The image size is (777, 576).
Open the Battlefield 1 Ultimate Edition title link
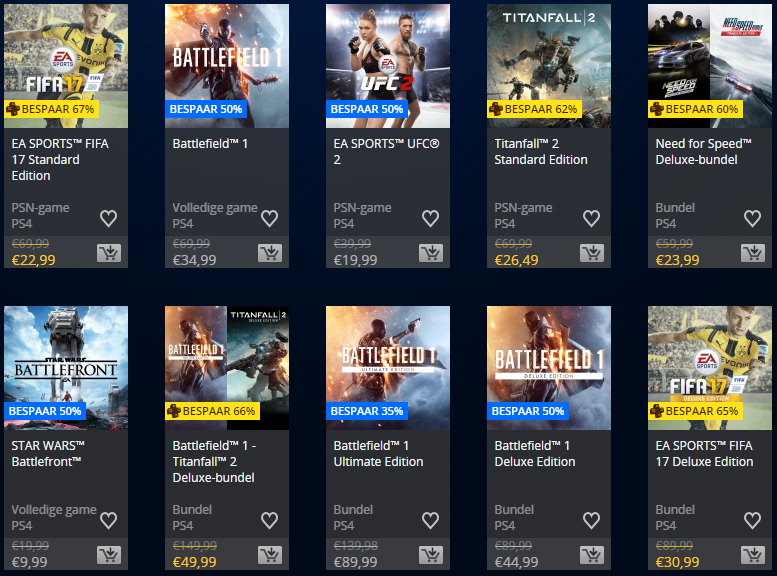[x=378, y=454]
